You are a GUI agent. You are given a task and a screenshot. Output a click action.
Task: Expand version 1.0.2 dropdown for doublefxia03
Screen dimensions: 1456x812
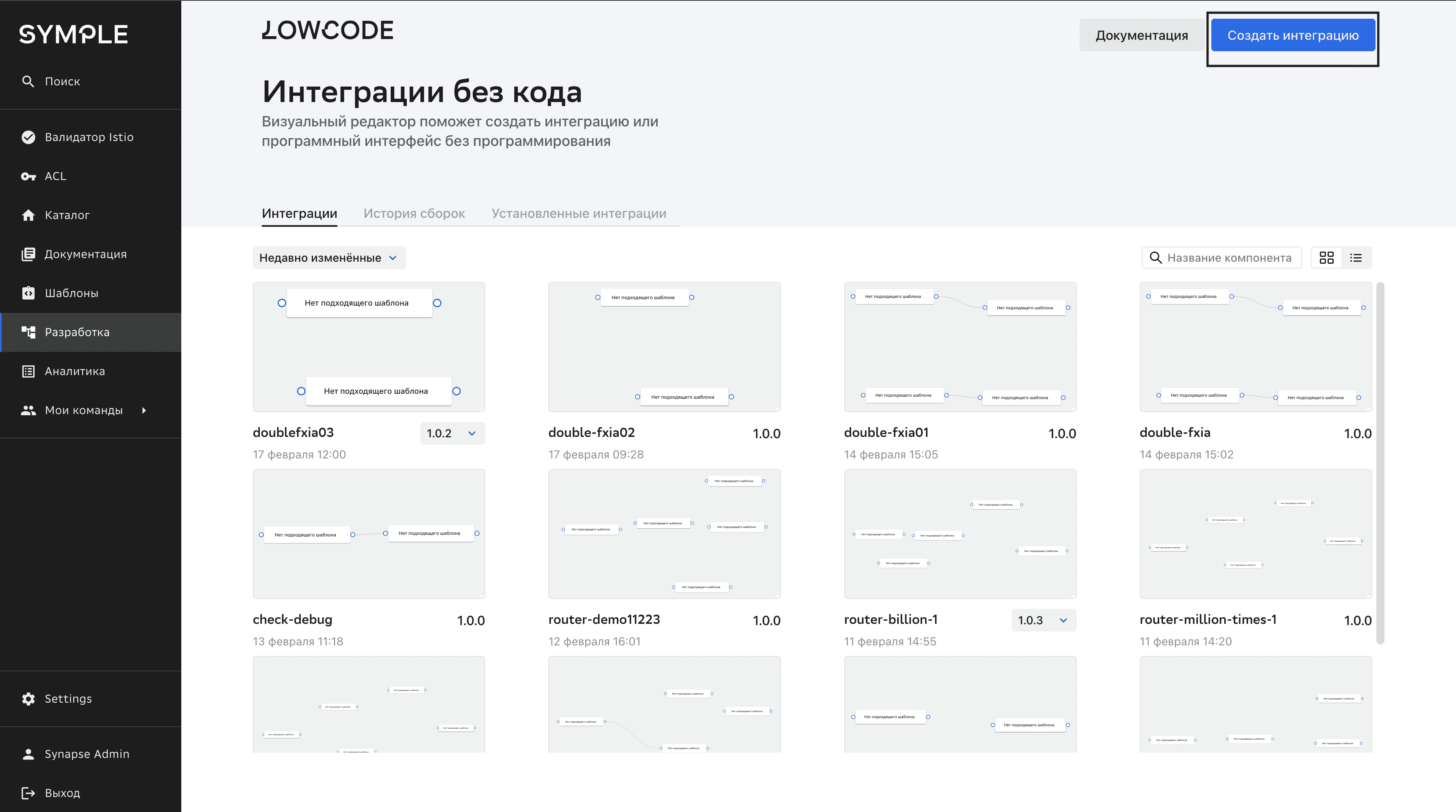click(452, 433)
